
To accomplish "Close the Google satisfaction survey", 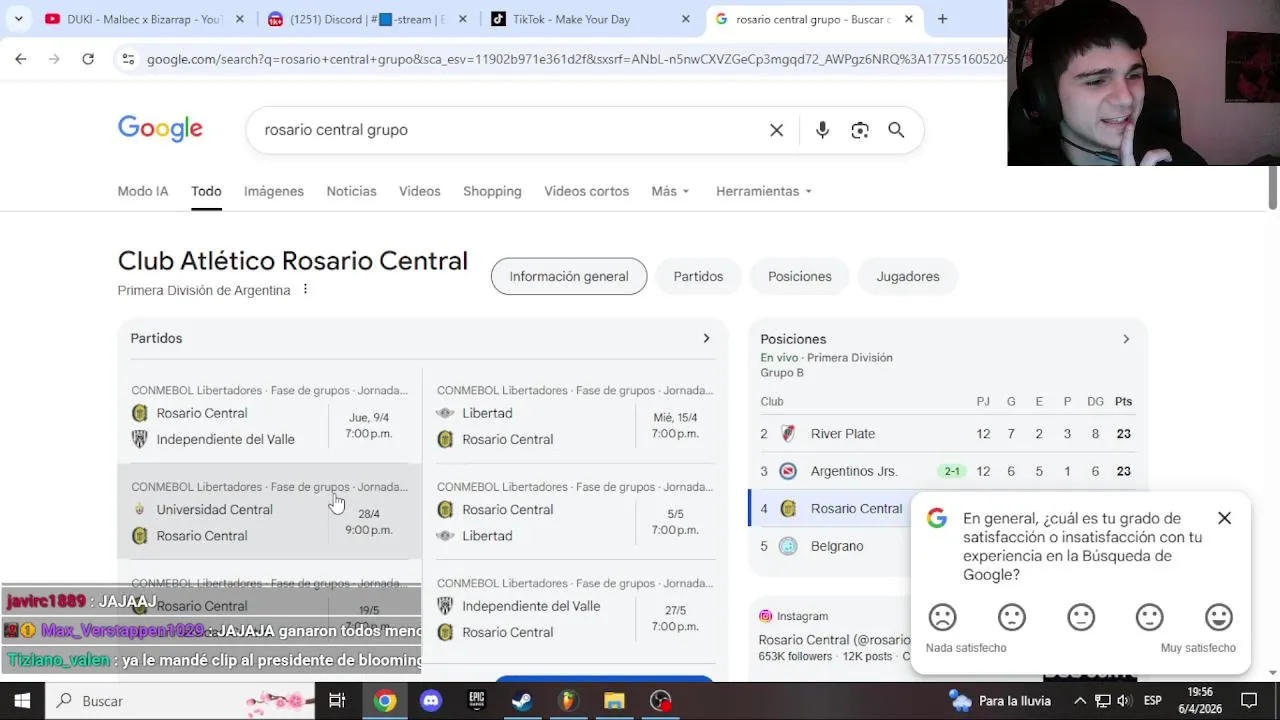I will (x=1224, y=518).
